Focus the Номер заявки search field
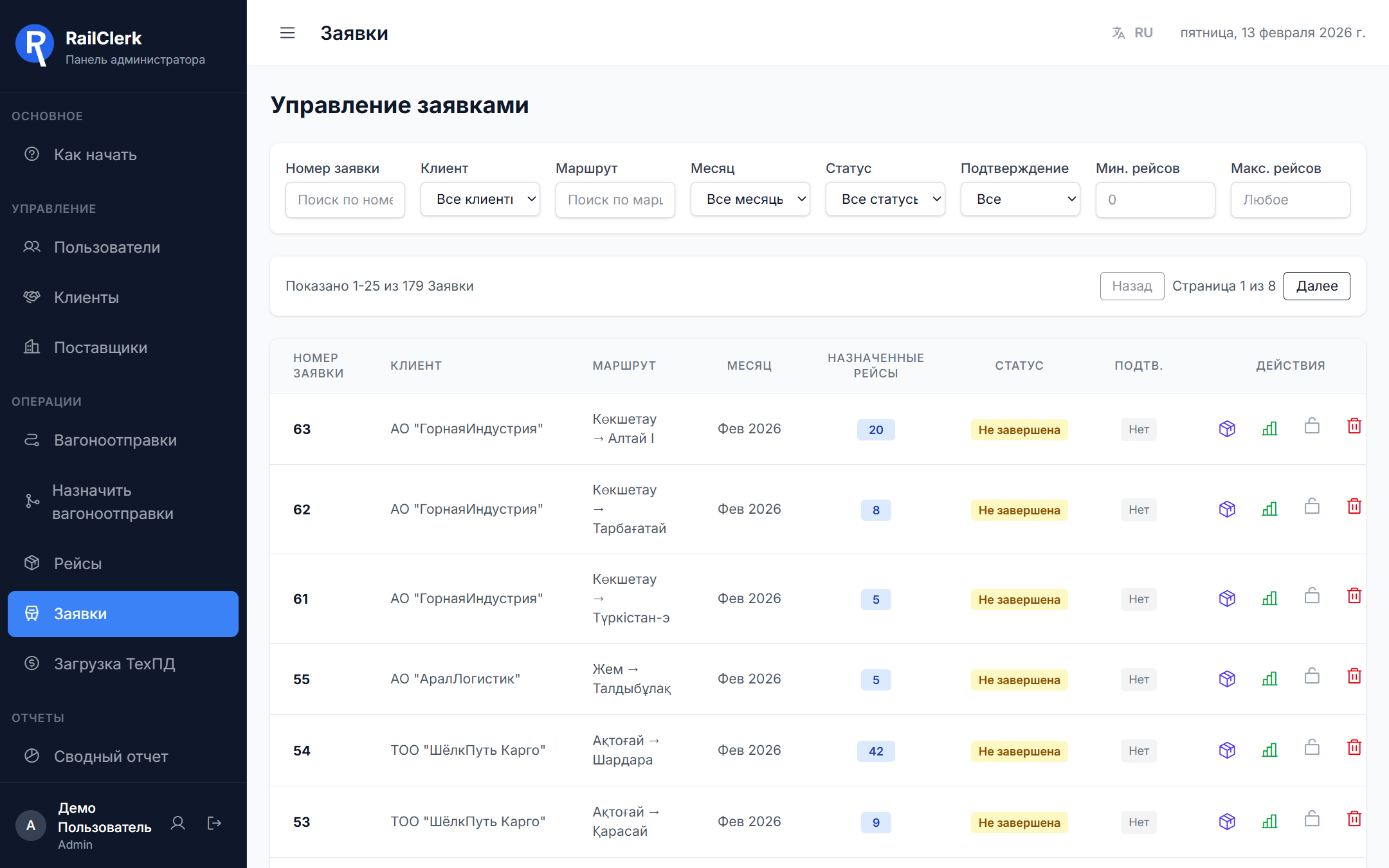The width and height of the screenshot is (1389, 868). (345, 200)
